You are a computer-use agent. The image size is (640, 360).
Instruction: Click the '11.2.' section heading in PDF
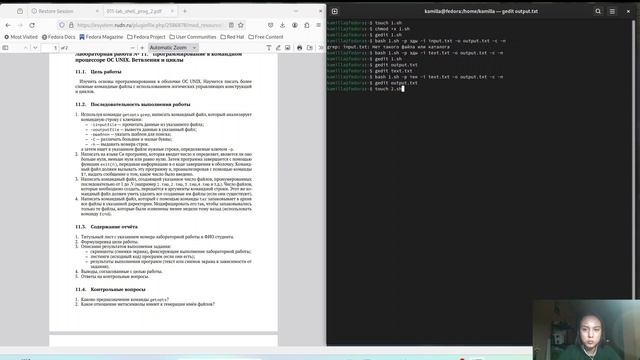coord(133,104)
